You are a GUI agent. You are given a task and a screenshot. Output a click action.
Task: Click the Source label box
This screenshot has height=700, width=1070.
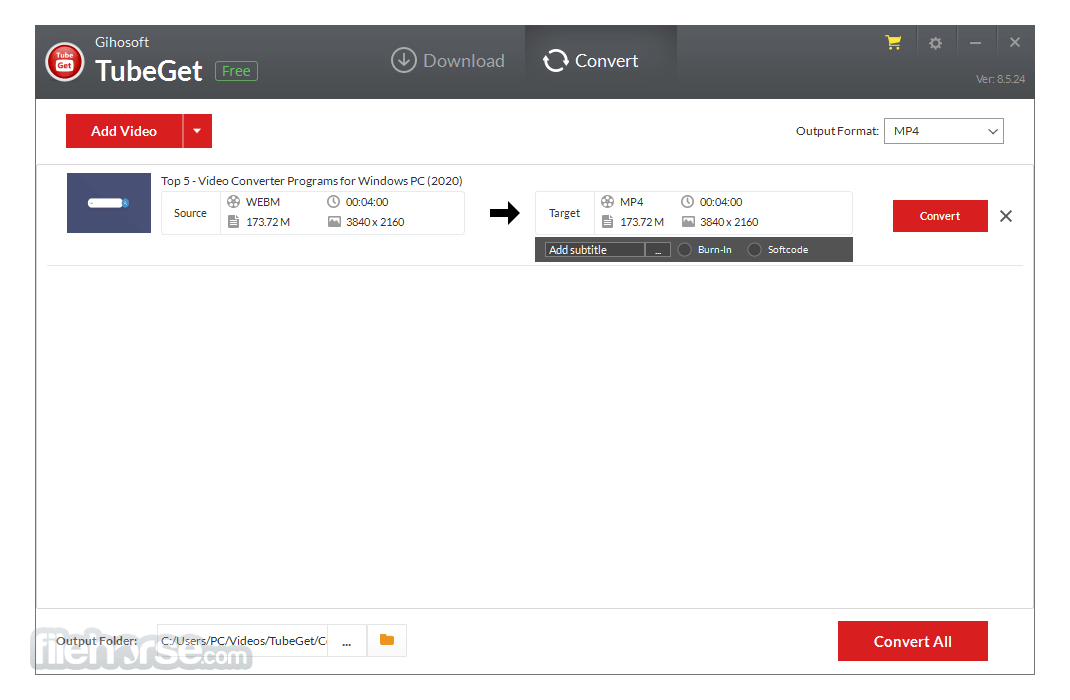click(190, 213)
